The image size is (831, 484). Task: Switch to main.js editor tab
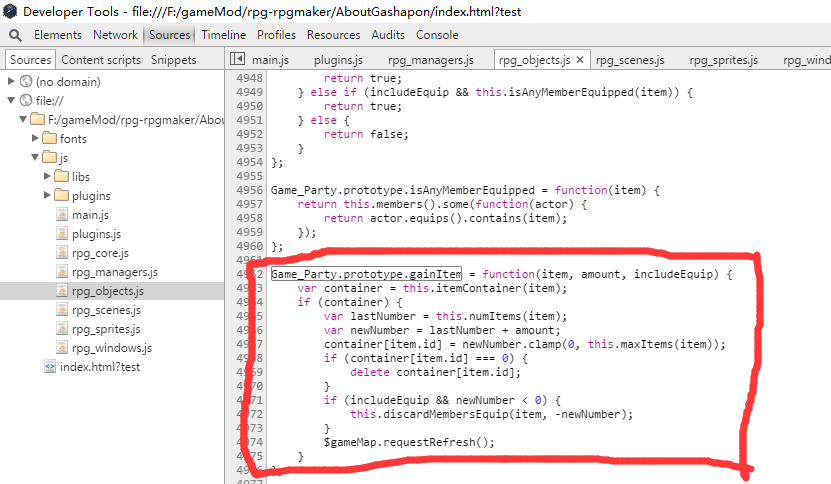270,60
